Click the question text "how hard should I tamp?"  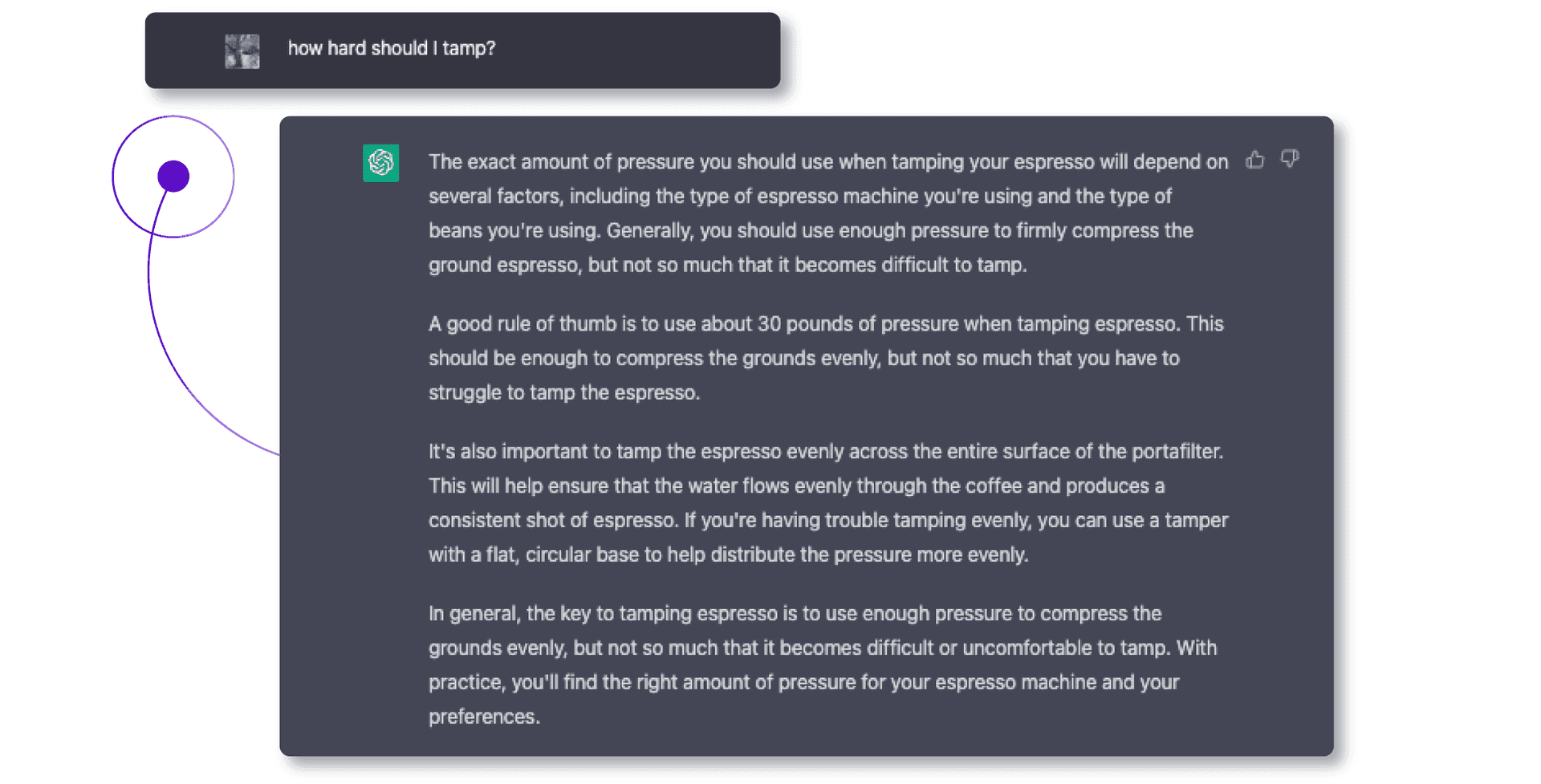point(392,48)
